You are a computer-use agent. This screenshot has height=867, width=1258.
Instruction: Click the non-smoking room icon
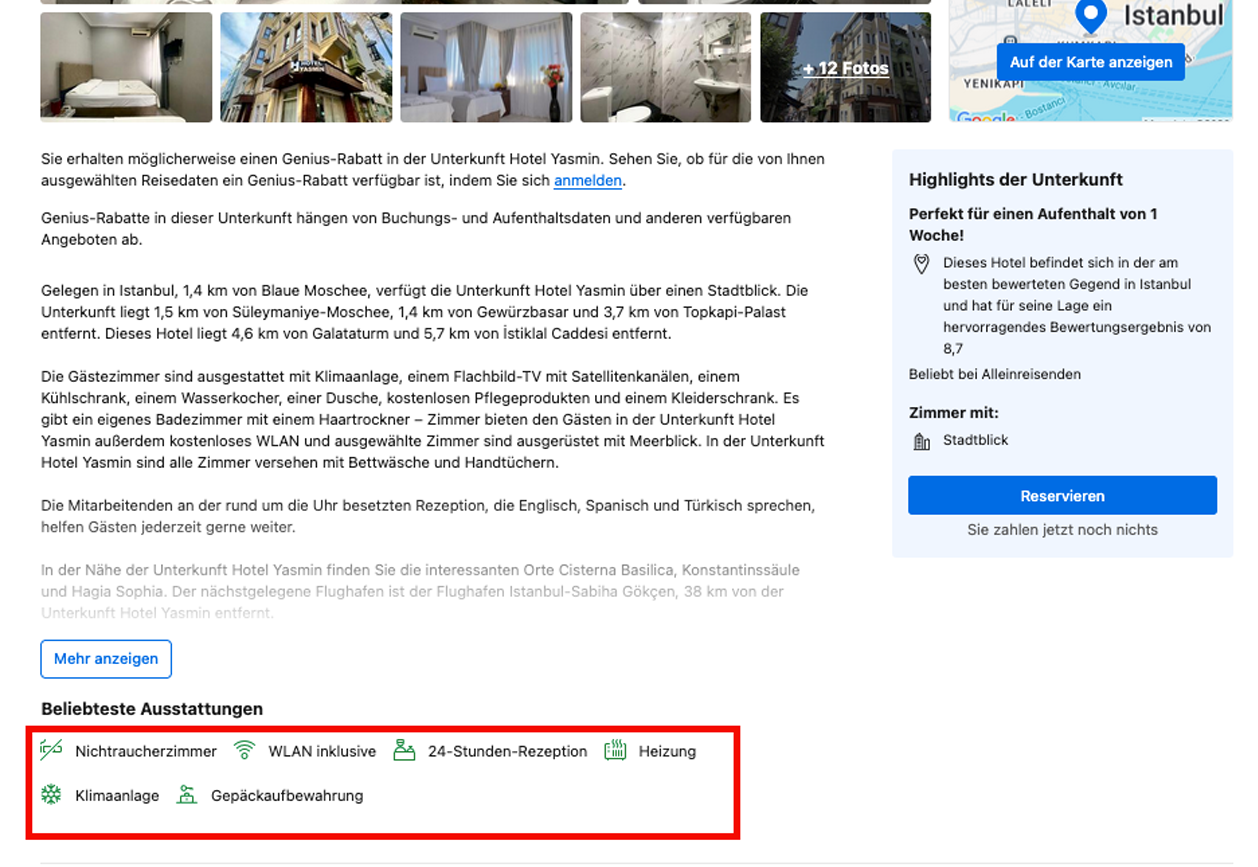tap(51, 750)
